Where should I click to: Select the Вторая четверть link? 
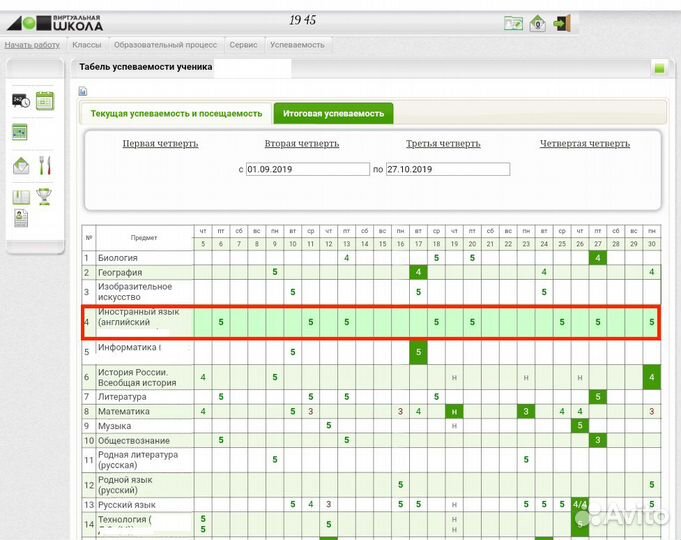click(x=302, y=143)
